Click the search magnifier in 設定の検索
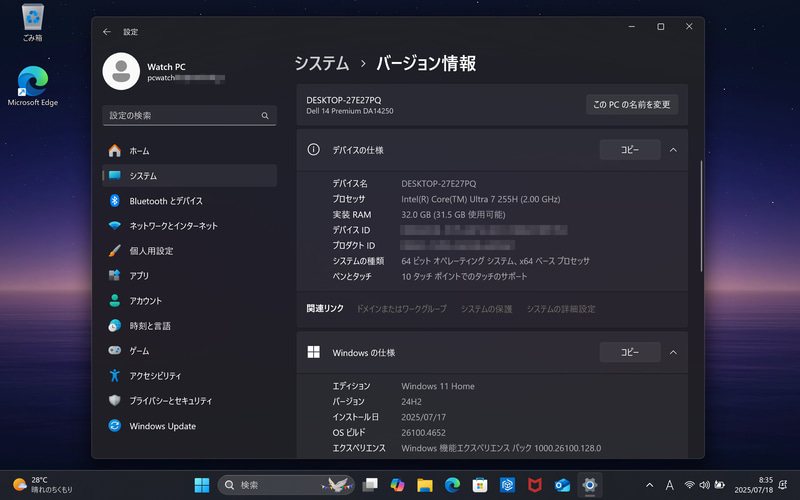The height and width of the screenshot is (500, 800). pyautogui.click(x=265, y=116)
